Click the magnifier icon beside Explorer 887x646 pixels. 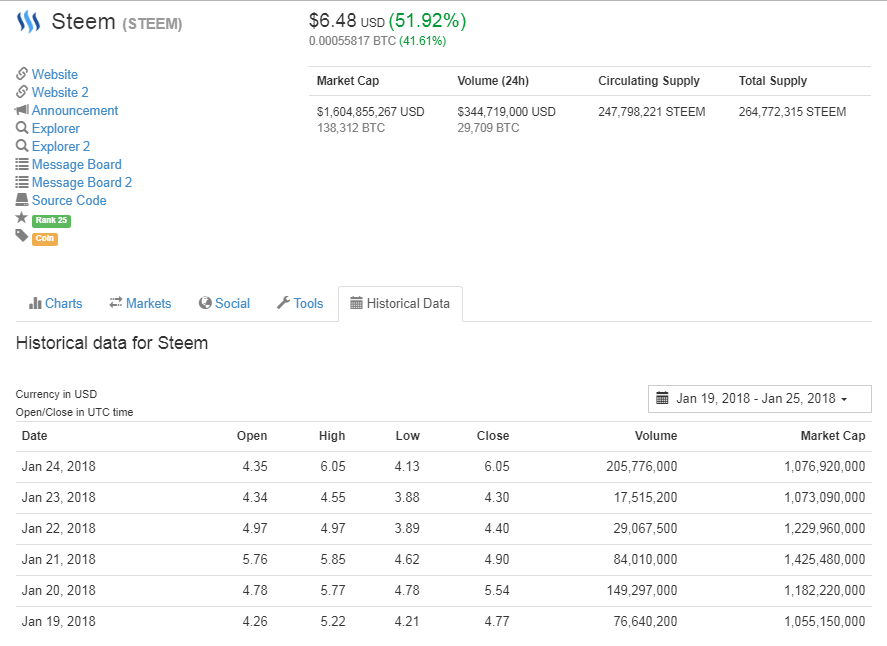click(22, 128)
